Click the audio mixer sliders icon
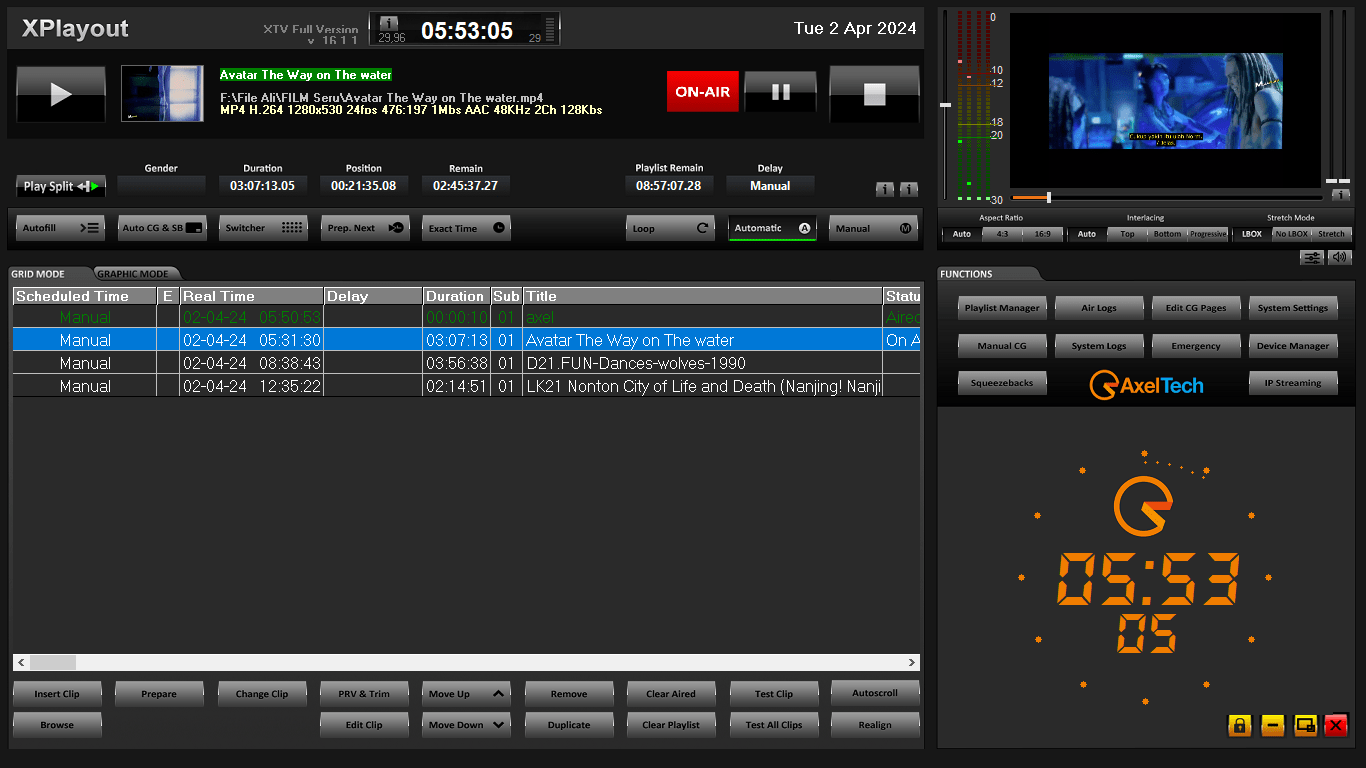The image size is (1366, 768). (x=1312, y=257)
